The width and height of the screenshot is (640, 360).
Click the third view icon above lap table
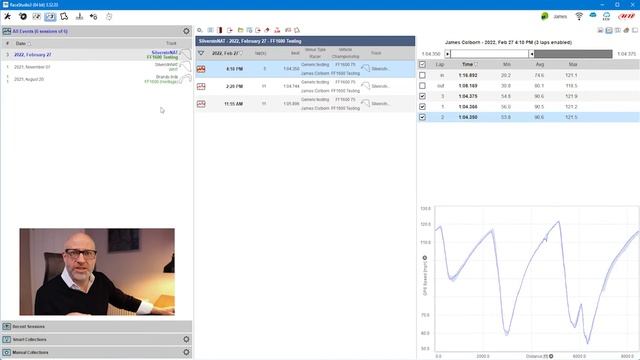tap(618, 30)
